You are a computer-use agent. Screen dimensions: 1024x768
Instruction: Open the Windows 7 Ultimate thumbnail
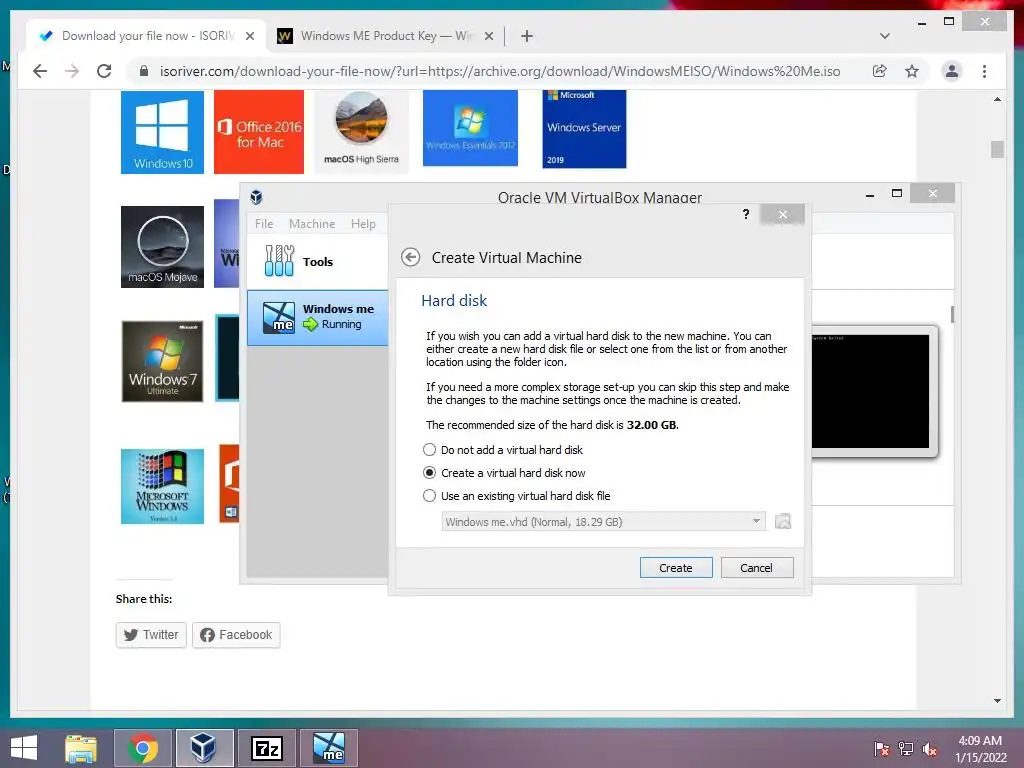pyautogui.click(x=162, y=361)
